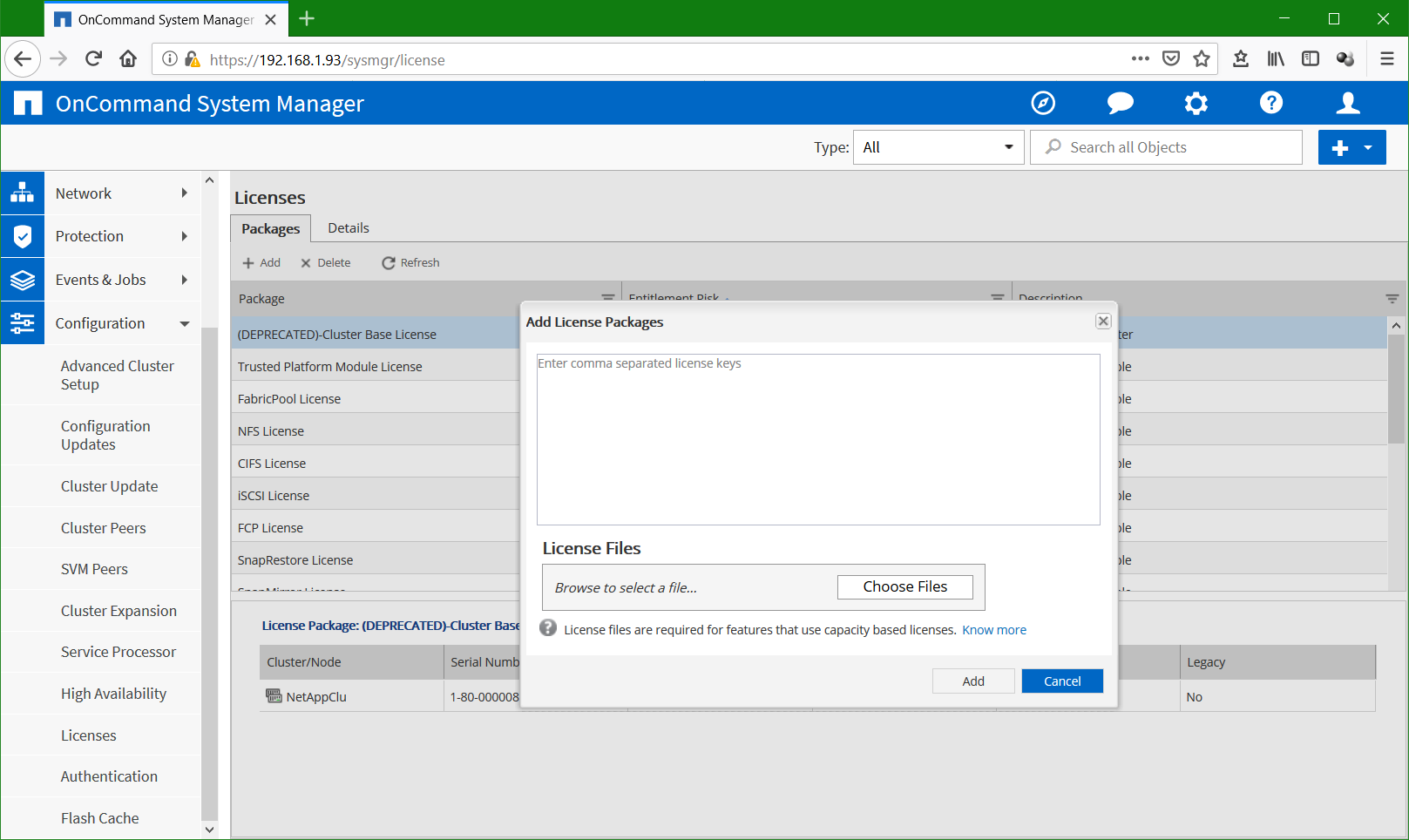Bookmark this page with the star icon
The width and height of the screenshot is (1409, 840).
coord(1202,59)
